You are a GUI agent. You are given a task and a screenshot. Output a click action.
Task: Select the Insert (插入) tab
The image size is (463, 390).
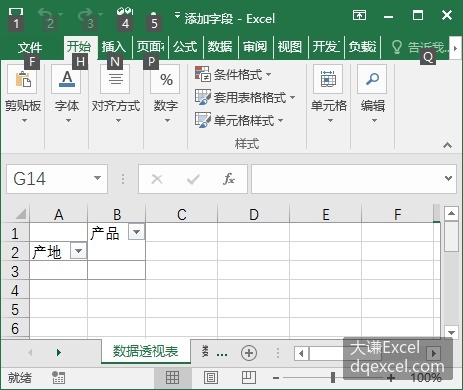(x=114, y=47)
